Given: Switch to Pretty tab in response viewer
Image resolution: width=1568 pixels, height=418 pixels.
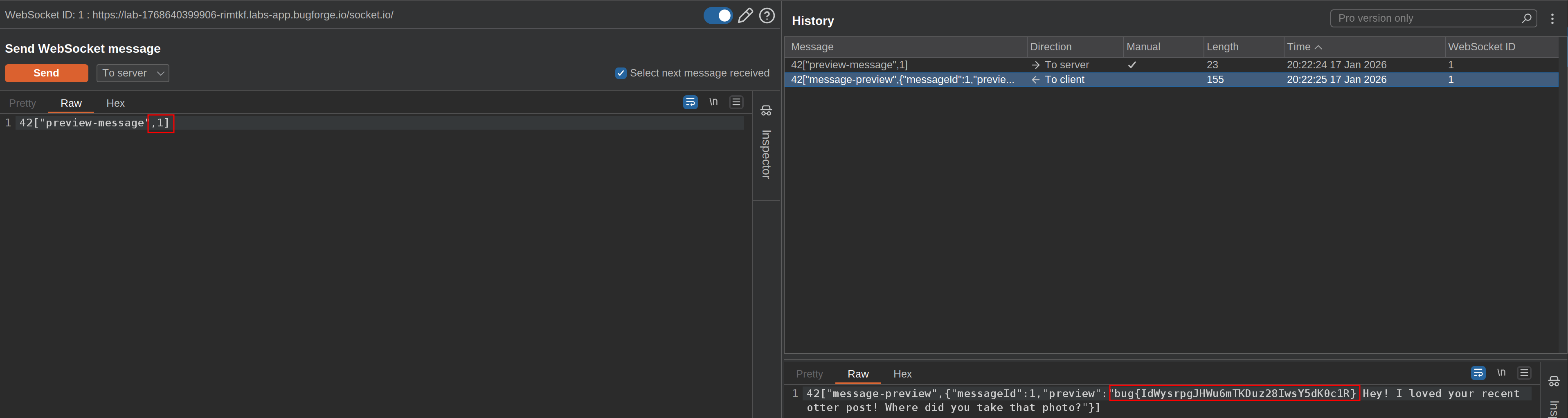Looking at the screenshot, I should [x=809, y=374].
